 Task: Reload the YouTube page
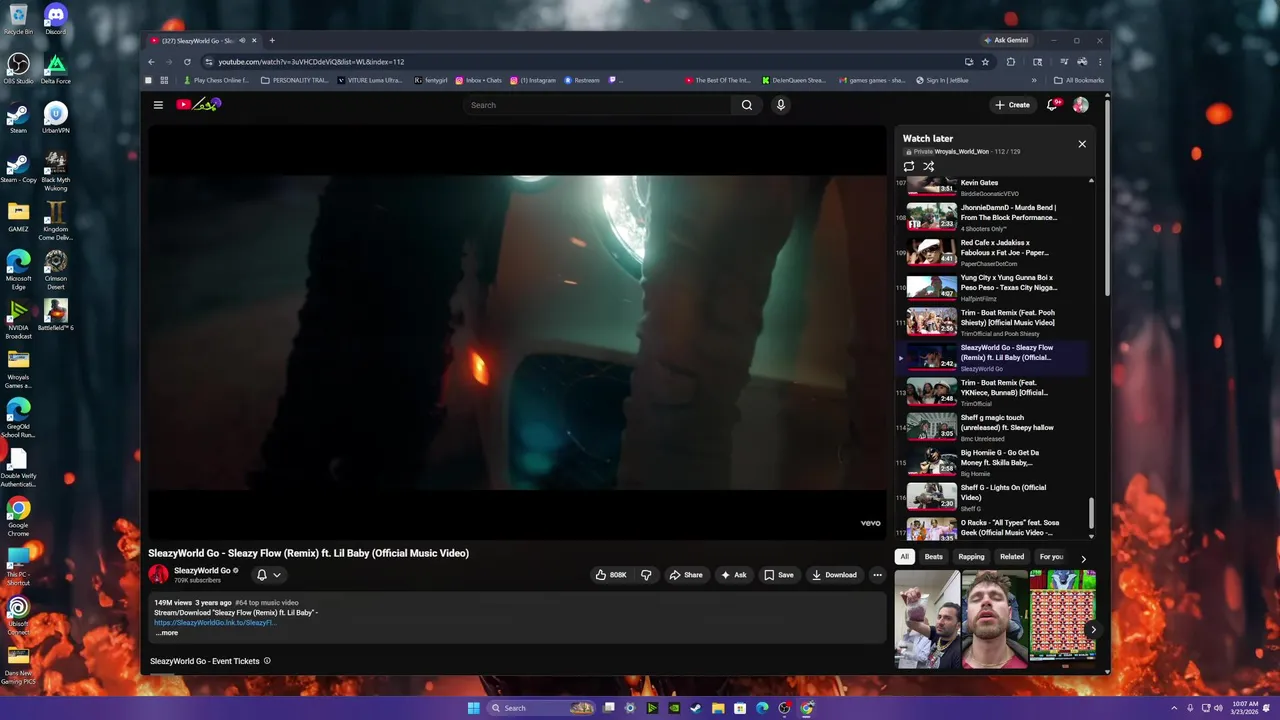click(x=187, y=61)
